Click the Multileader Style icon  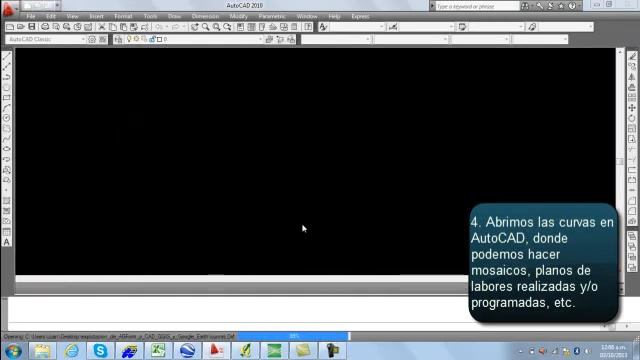click(x=532, y=27)
